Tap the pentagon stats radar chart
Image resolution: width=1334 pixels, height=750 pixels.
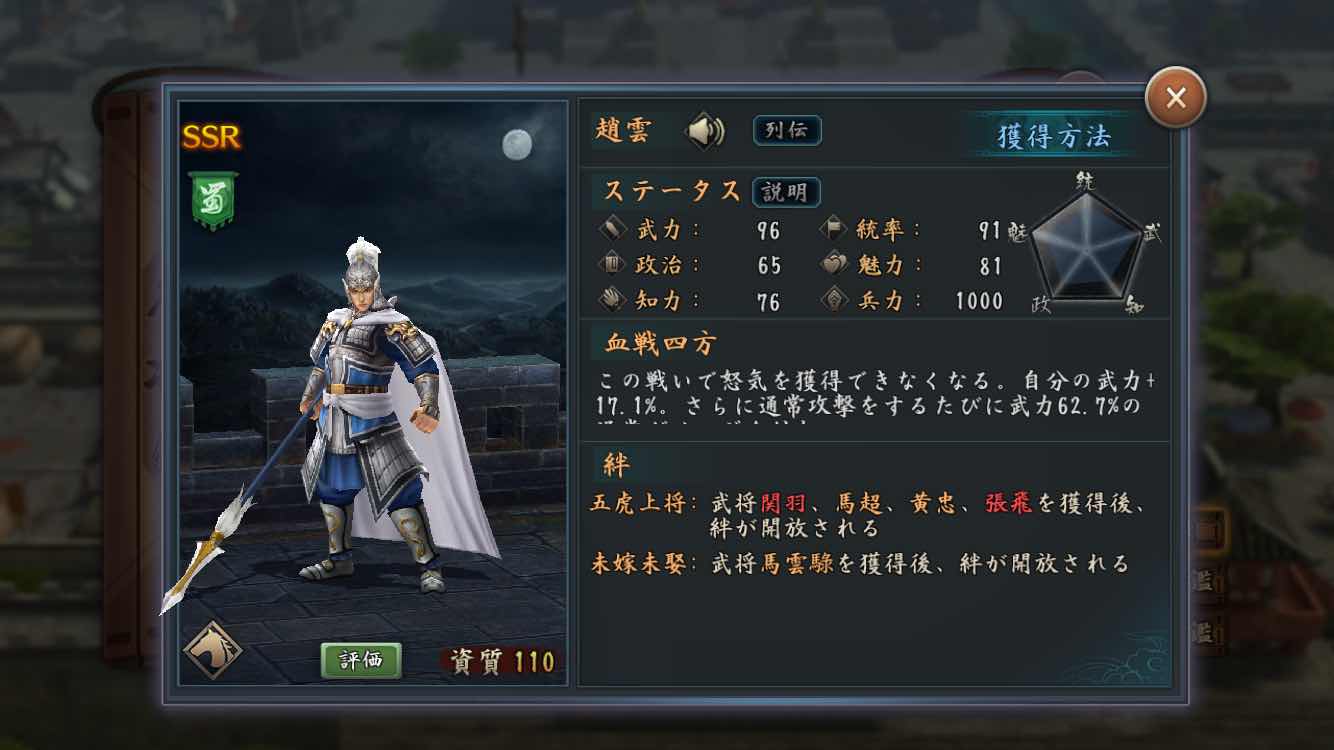pyautogui.click(x=1086, y=243)
